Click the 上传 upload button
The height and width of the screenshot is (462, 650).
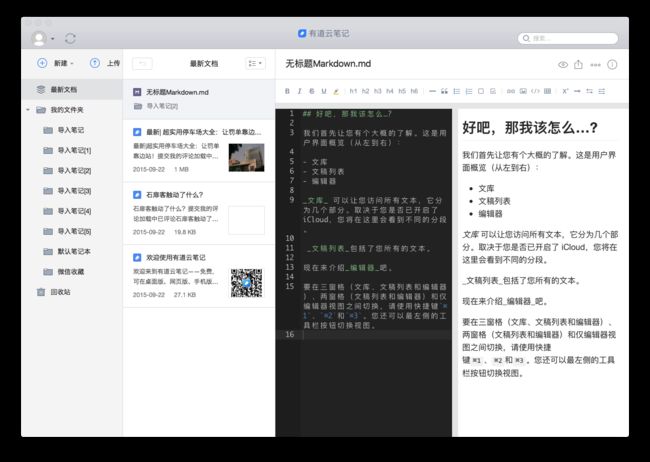tap(105, 63)
